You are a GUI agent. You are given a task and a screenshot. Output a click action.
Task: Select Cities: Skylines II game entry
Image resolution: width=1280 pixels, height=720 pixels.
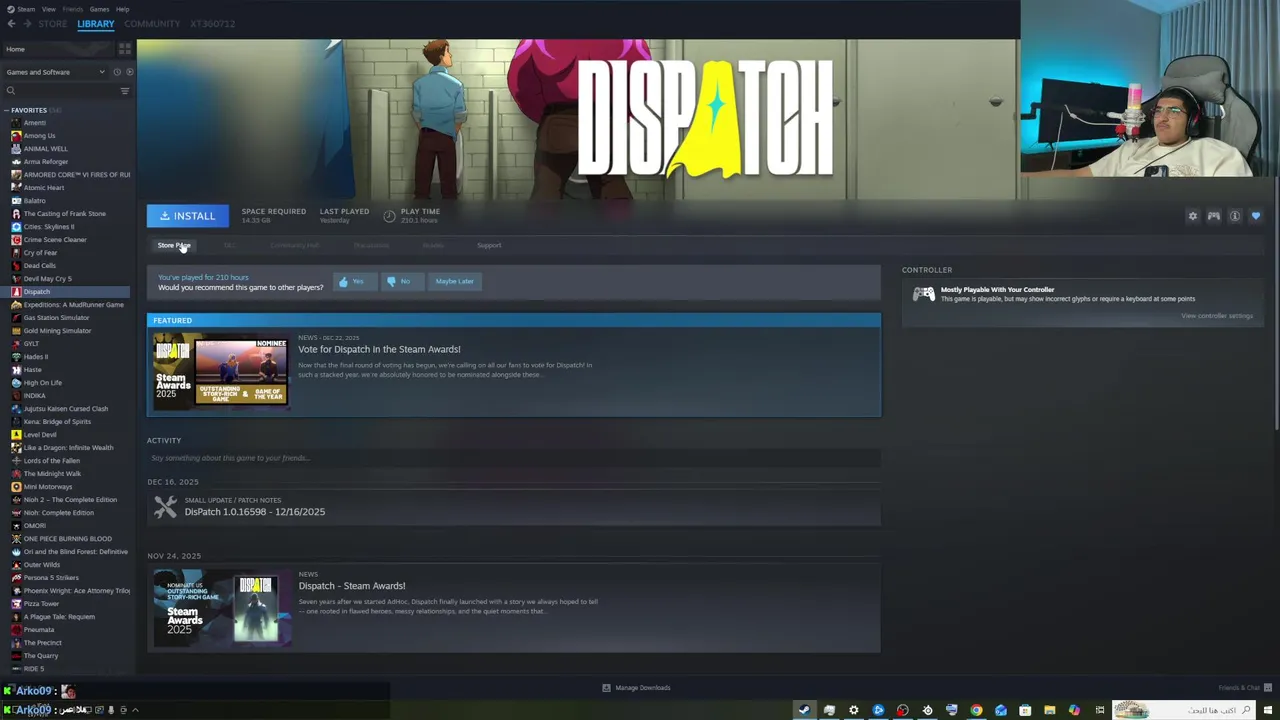click(49, 227)
